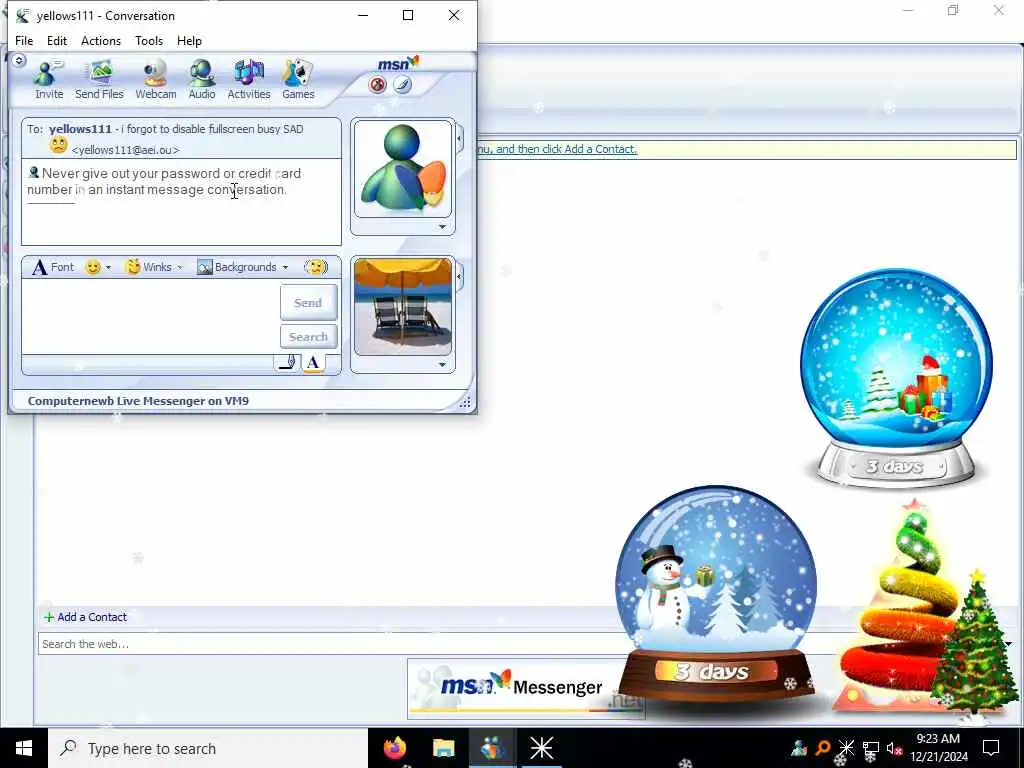Viewport: 1024px width, 768px height.
Task: Start an Audio call
Action: coord(202,79)
